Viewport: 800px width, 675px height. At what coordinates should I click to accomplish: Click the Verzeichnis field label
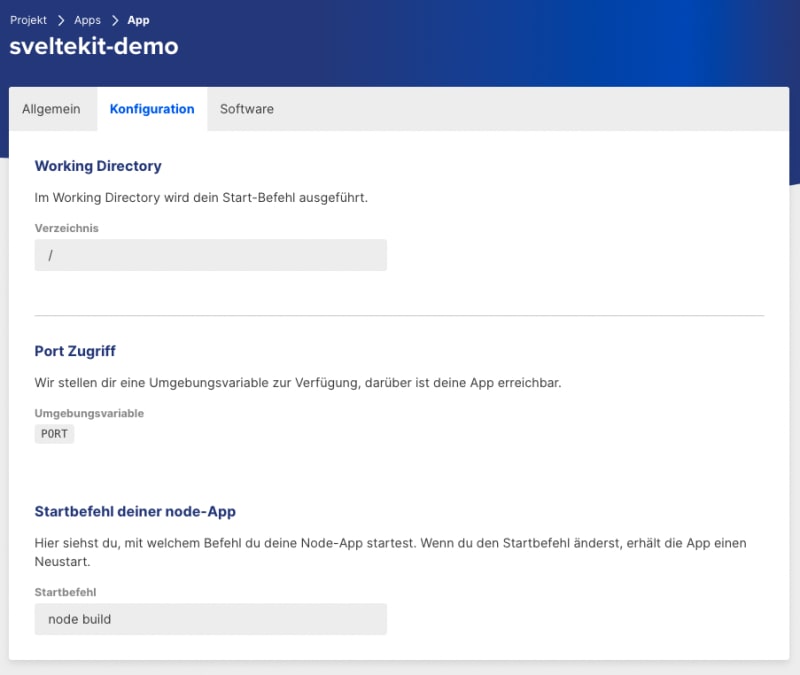pos(66,228)
